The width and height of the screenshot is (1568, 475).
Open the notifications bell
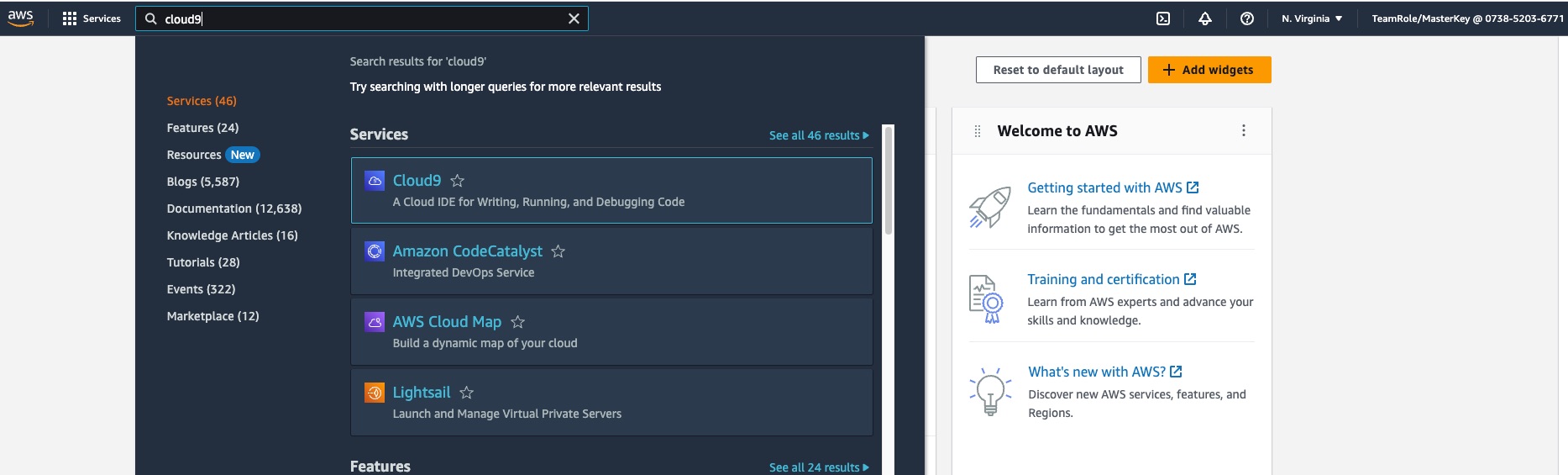[x=1205, y=18]
